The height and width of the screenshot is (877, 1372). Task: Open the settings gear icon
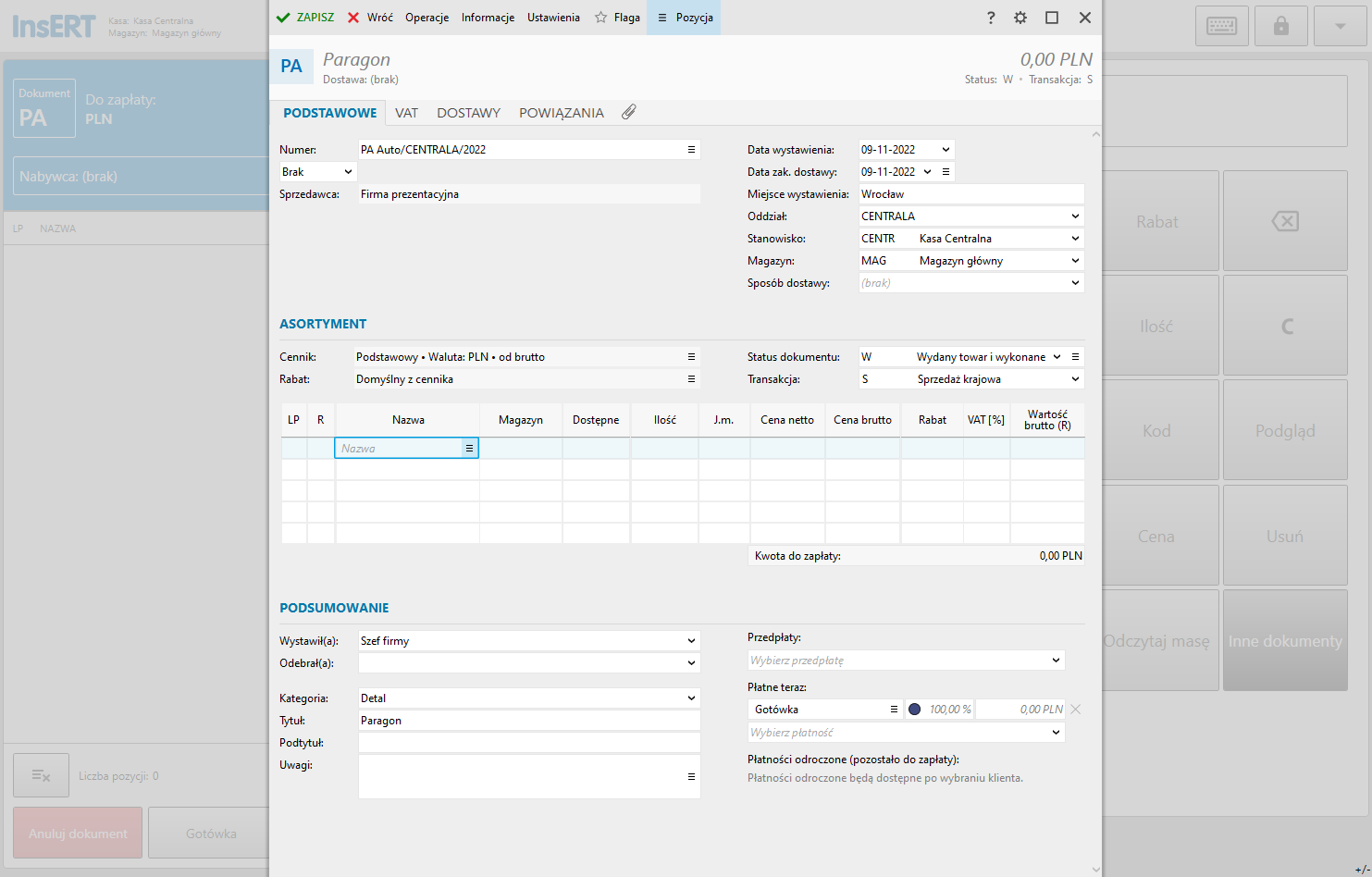(x=1020, y=18)
